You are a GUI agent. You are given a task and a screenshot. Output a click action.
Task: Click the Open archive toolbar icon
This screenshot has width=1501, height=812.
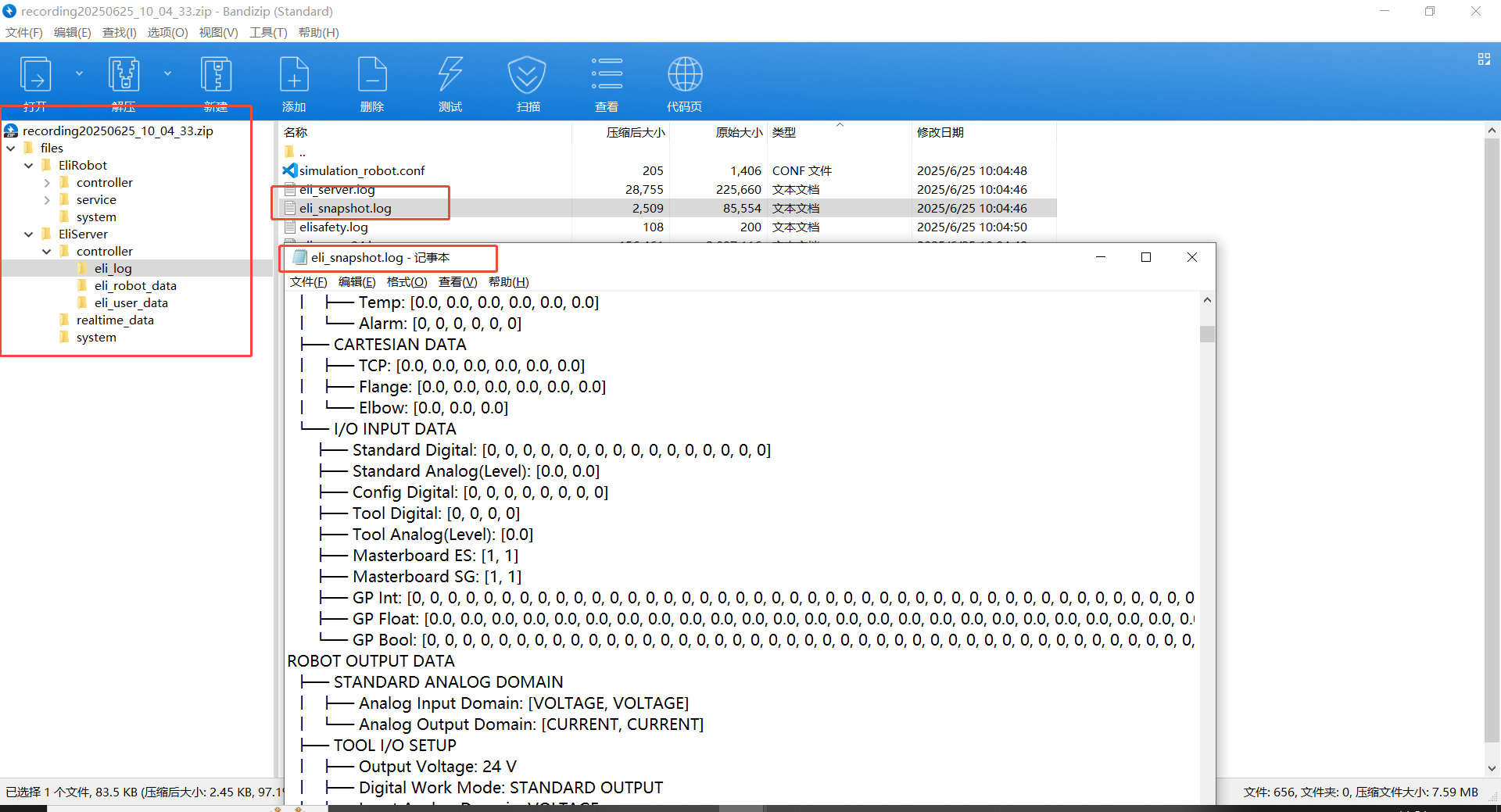click(x=35, y=75)
